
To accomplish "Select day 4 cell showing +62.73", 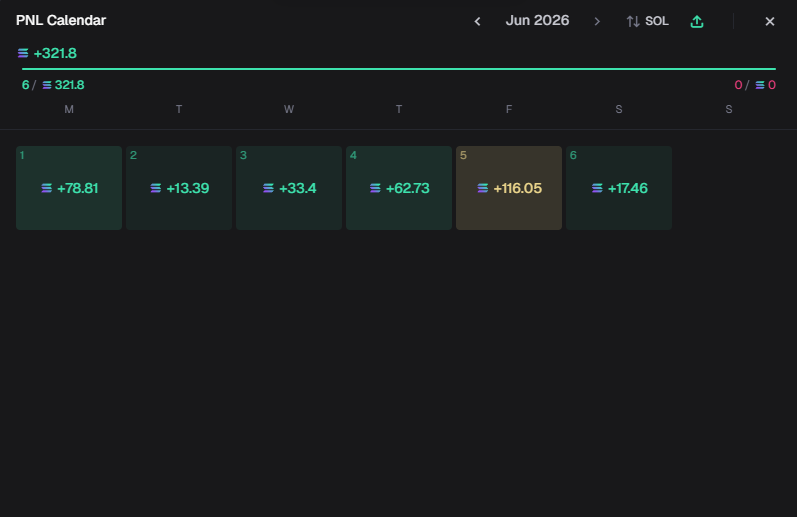I will pos(399,188).
